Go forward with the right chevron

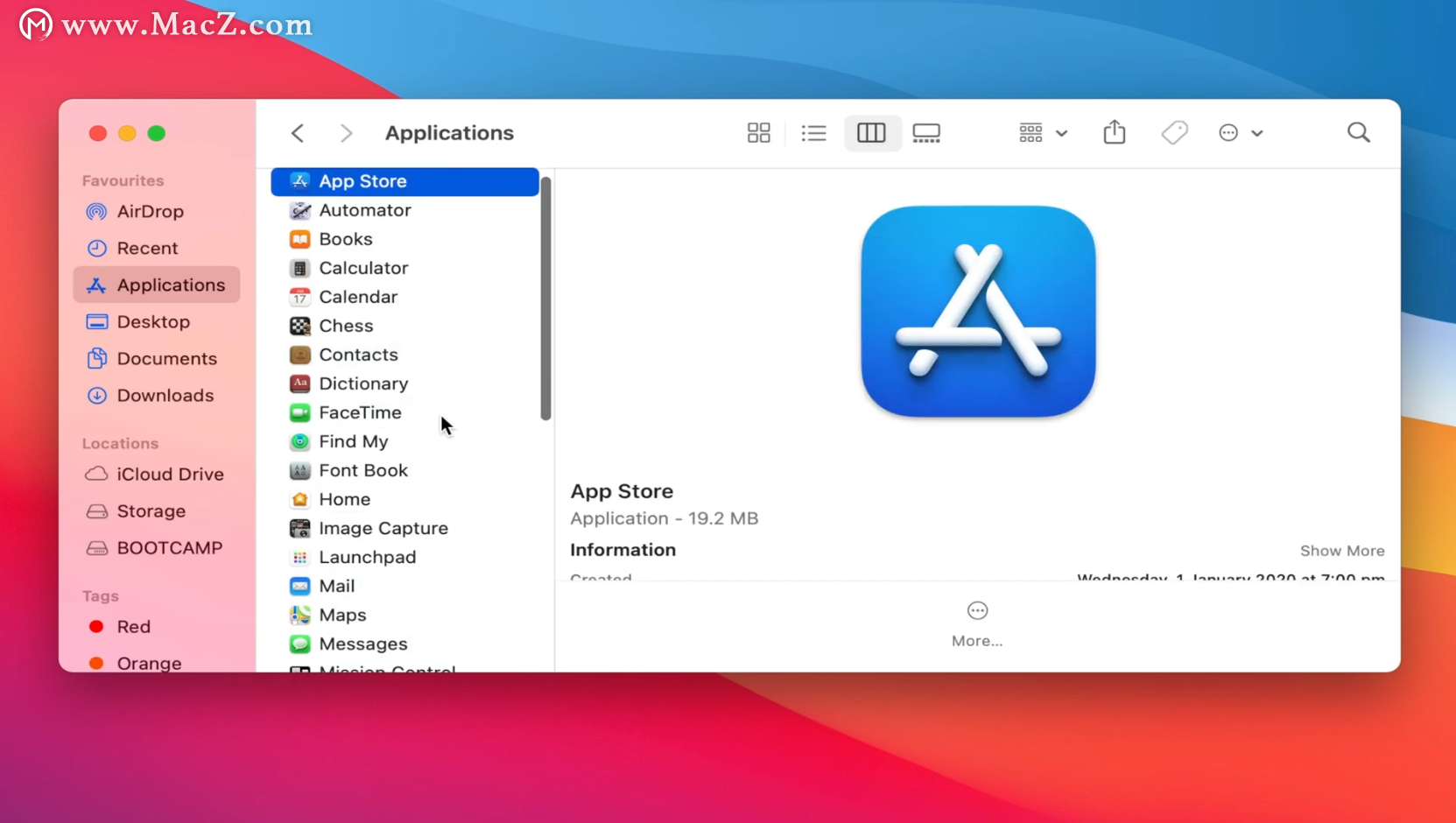click(x=346, y=133)
